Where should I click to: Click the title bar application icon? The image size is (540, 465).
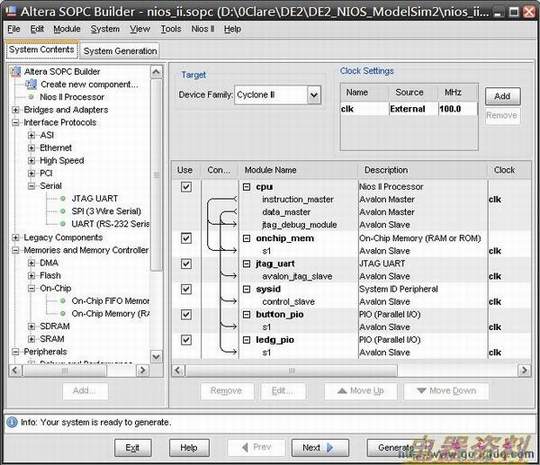(x=11, y=11)
